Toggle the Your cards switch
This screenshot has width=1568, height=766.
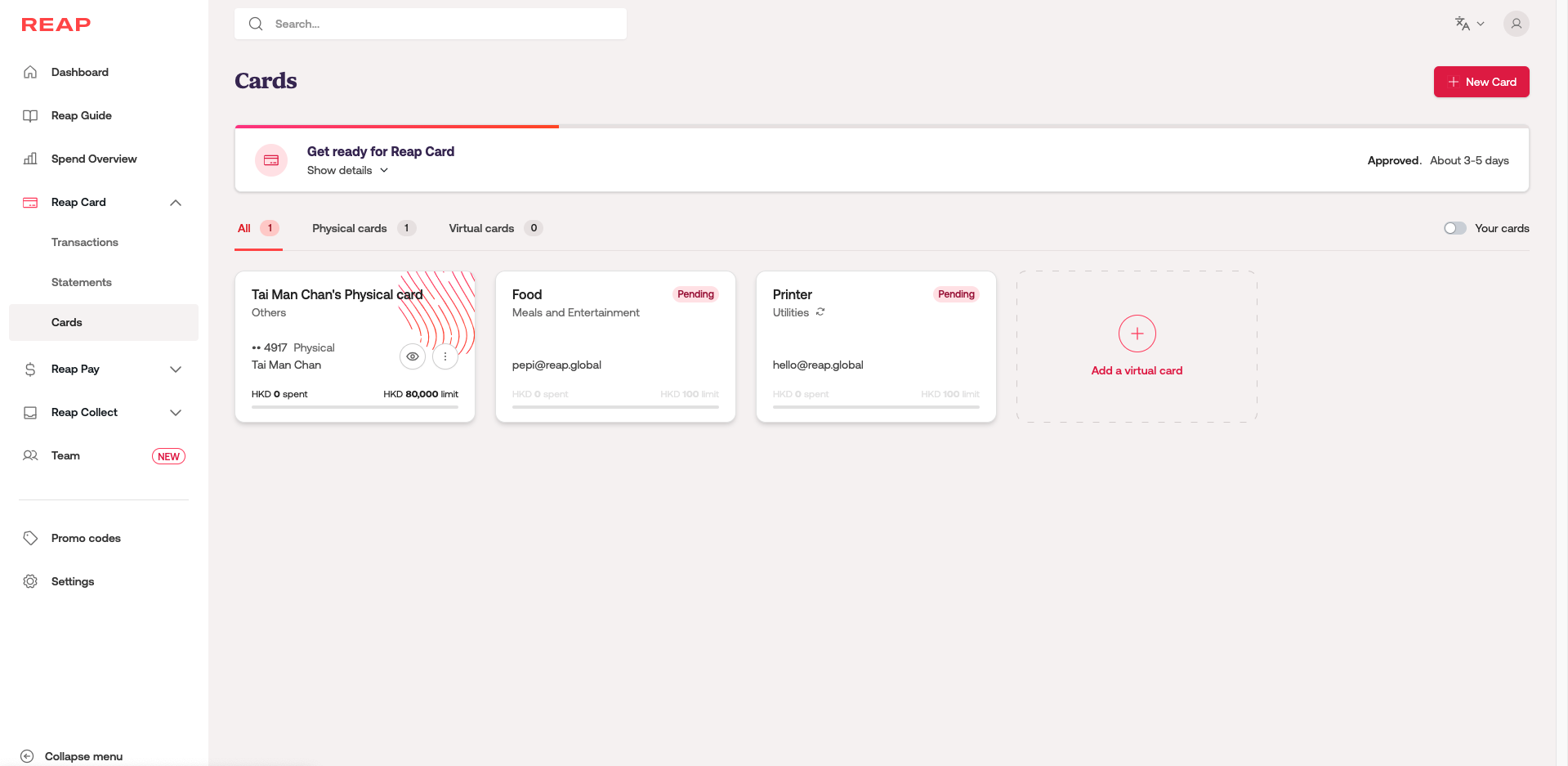pyautogui.click(x=1454, y=228)
